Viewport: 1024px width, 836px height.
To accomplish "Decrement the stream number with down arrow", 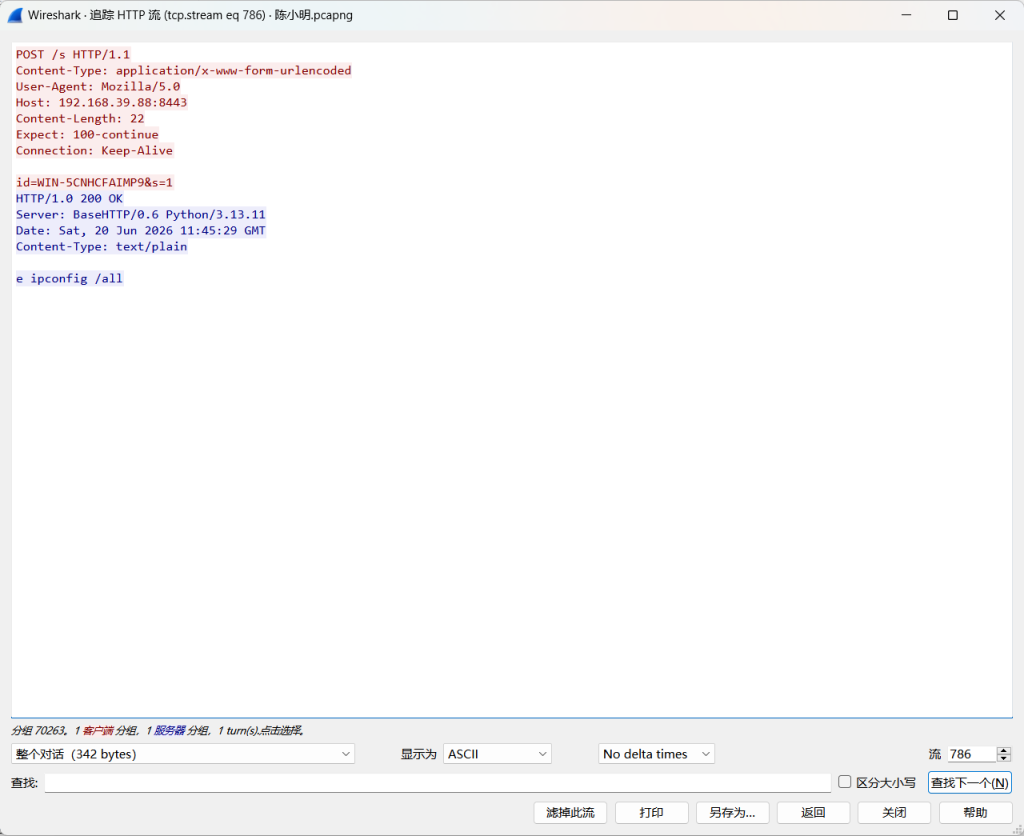I will [x=1004, y=758].
